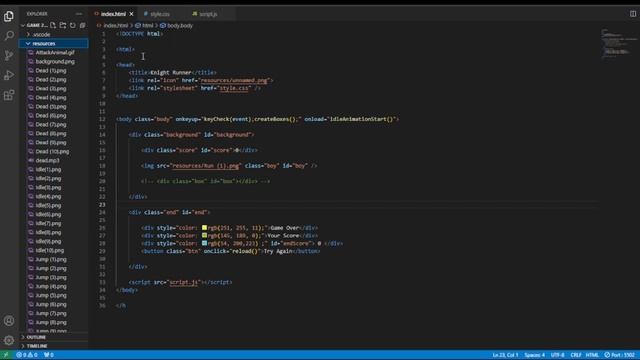The image size is (640, 360).
Task: Switch to the style.css tab
Action: click(160, 14)
